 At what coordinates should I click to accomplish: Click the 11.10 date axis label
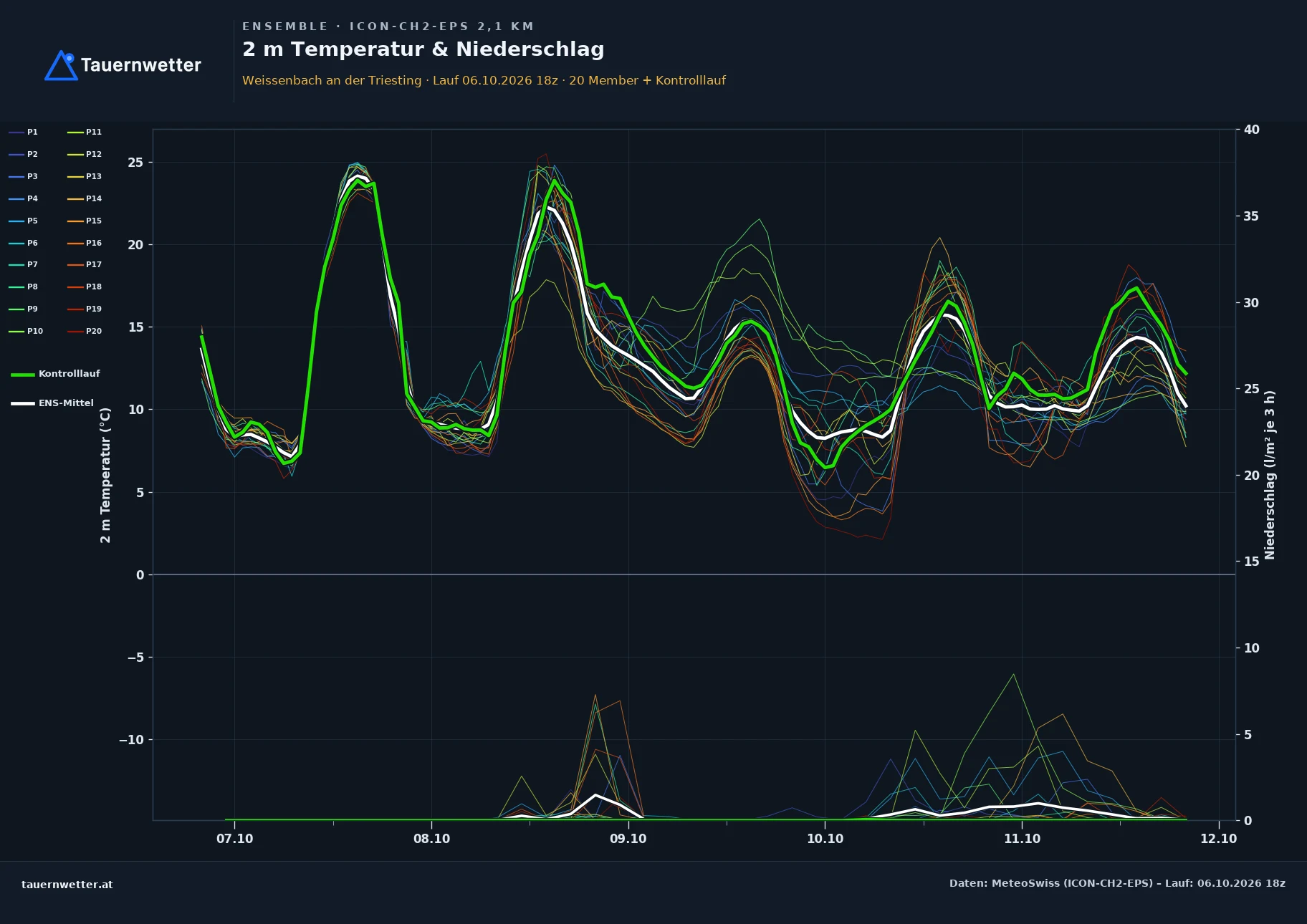1022,839
